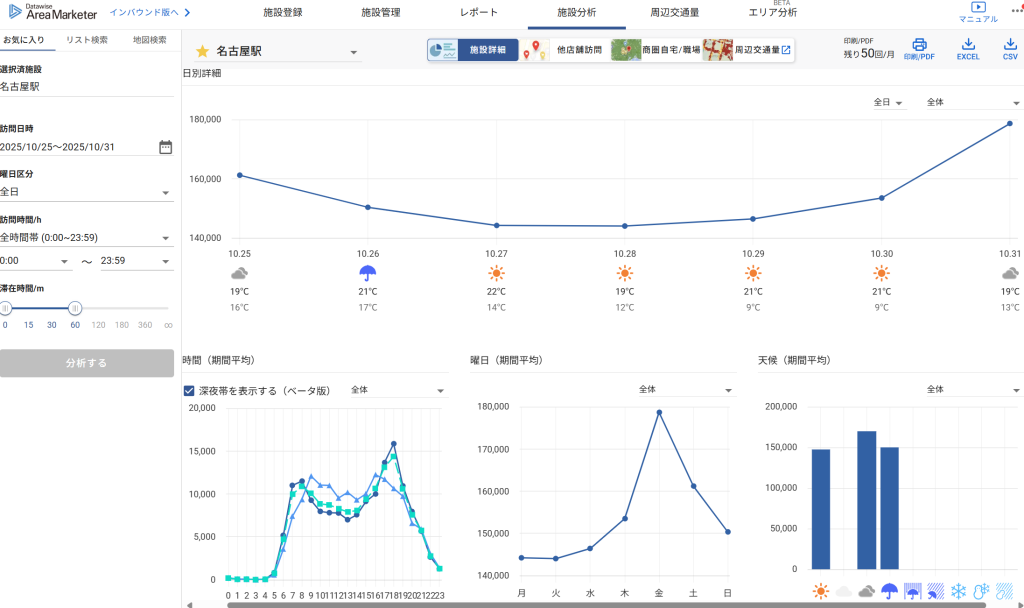Click the favorite star next to 名古屋駅
Screen dimensions: 1024x608
click(202, 51)
